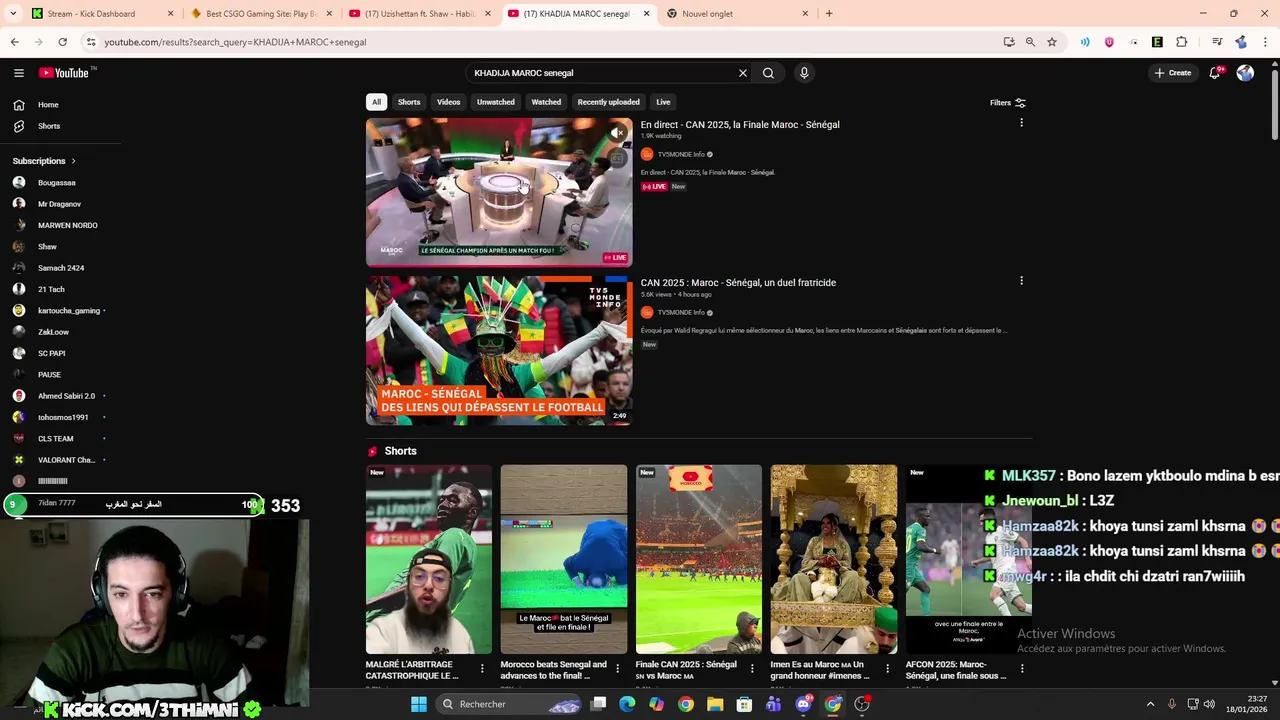Select the Recently uploaded filter chip
Viewport: 1280px width, 720px height.
(608, 102)
